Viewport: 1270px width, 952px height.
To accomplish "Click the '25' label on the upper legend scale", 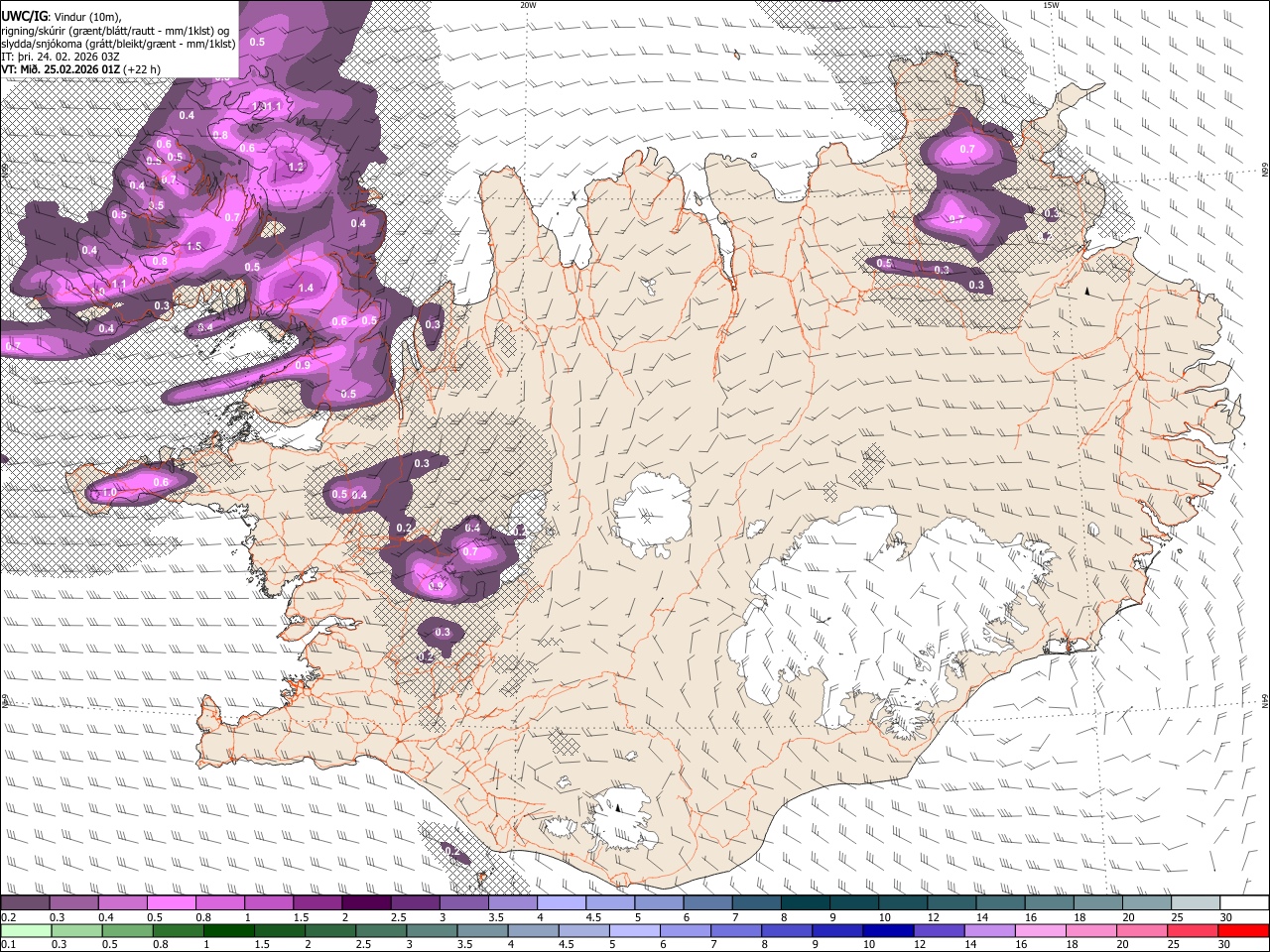I will pos(1177,917).
